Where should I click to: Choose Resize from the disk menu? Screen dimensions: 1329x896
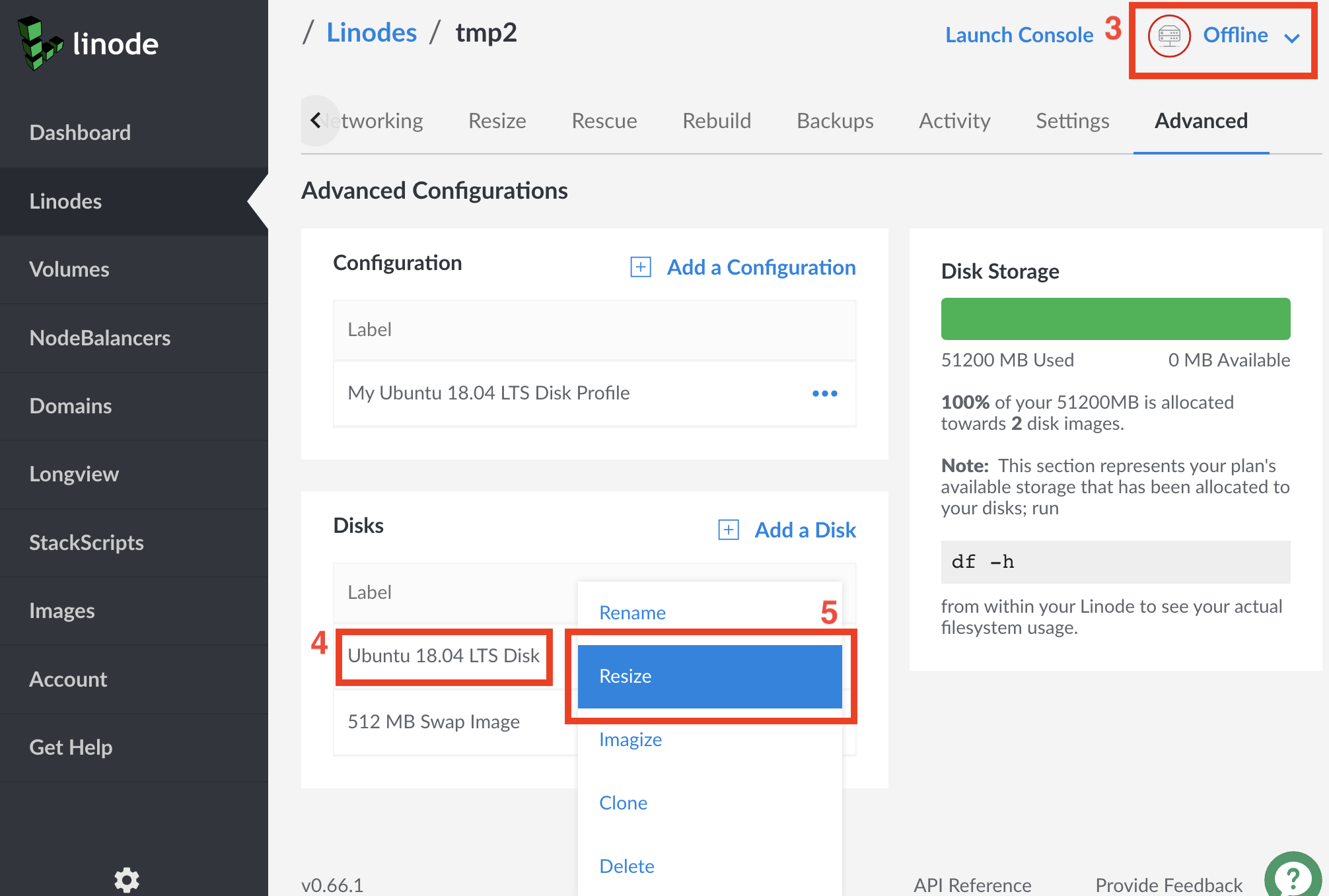(710, 676)
